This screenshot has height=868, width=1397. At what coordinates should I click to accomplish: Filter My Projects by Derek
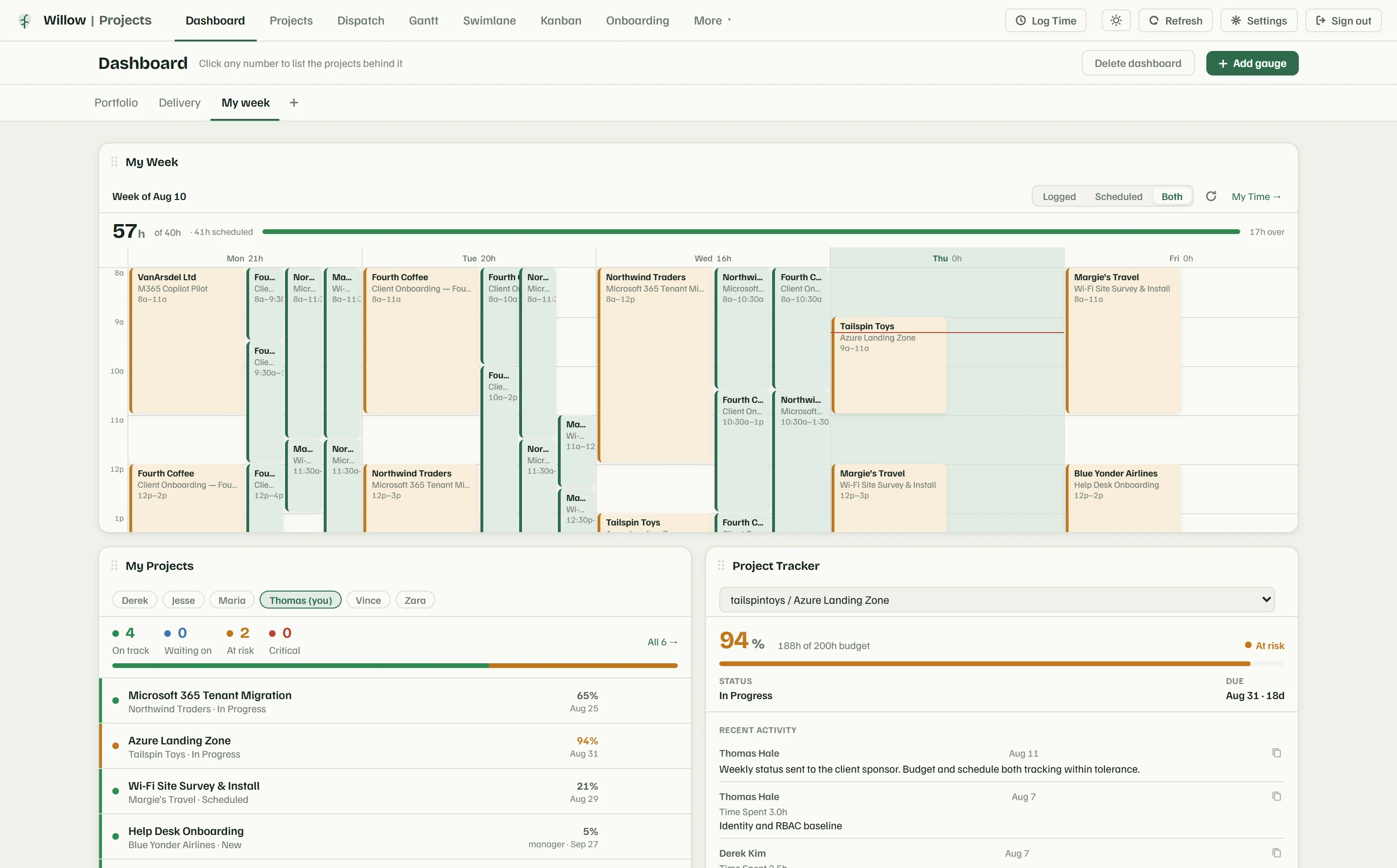pyautogui.click(x=135, y=600)
